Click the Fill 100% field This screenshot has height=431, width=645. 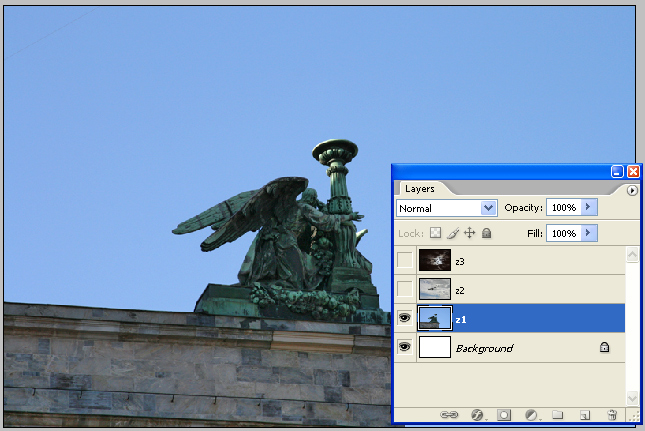564,233
